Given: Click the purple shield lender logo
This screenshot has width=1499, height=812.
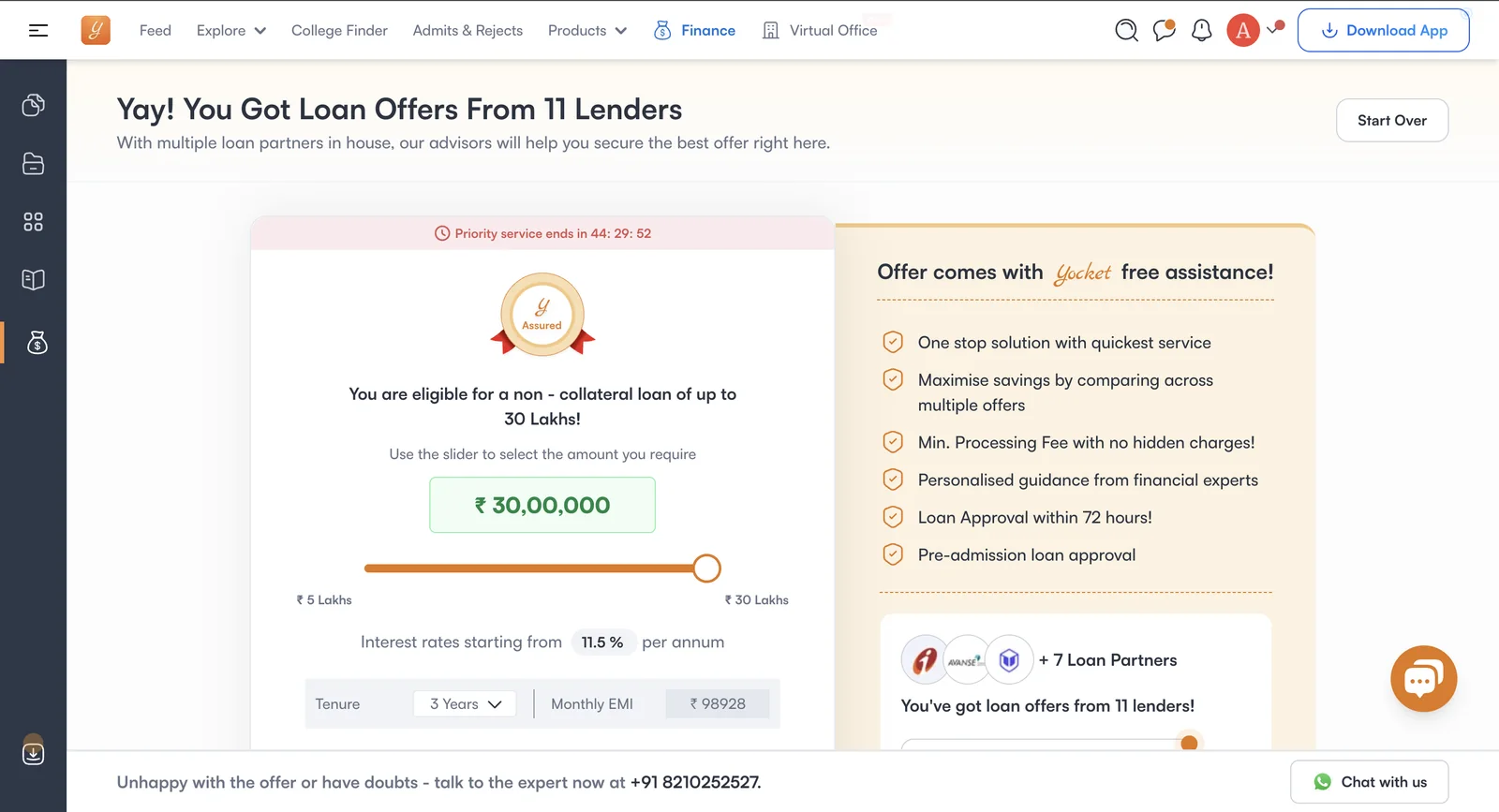Looking at the screenshot, I should [1009, 660].
